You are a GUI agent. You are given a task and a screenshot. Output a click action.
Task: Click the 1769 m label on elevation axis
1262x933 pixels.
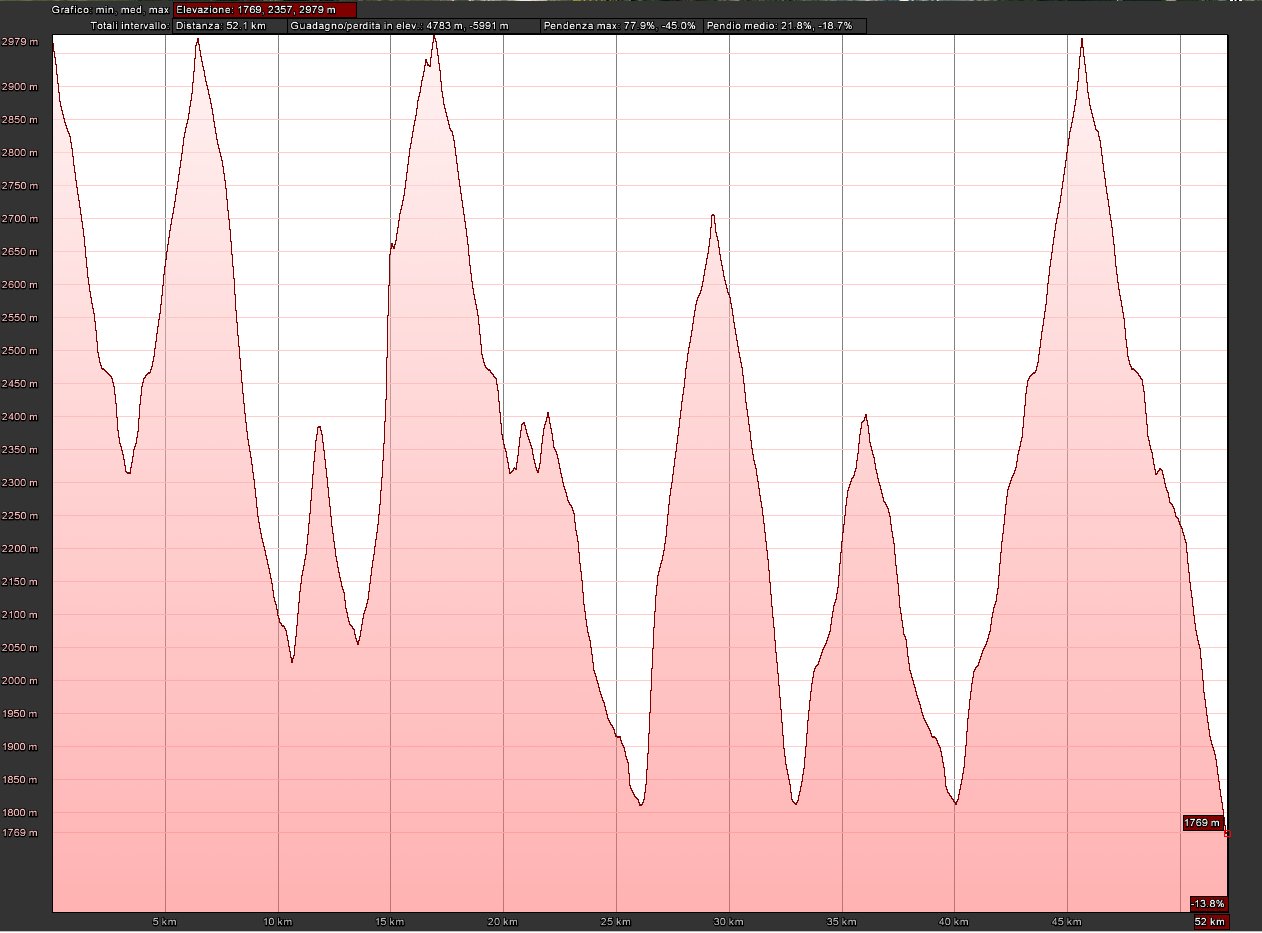pyautogui.click(x=20, y=833)
